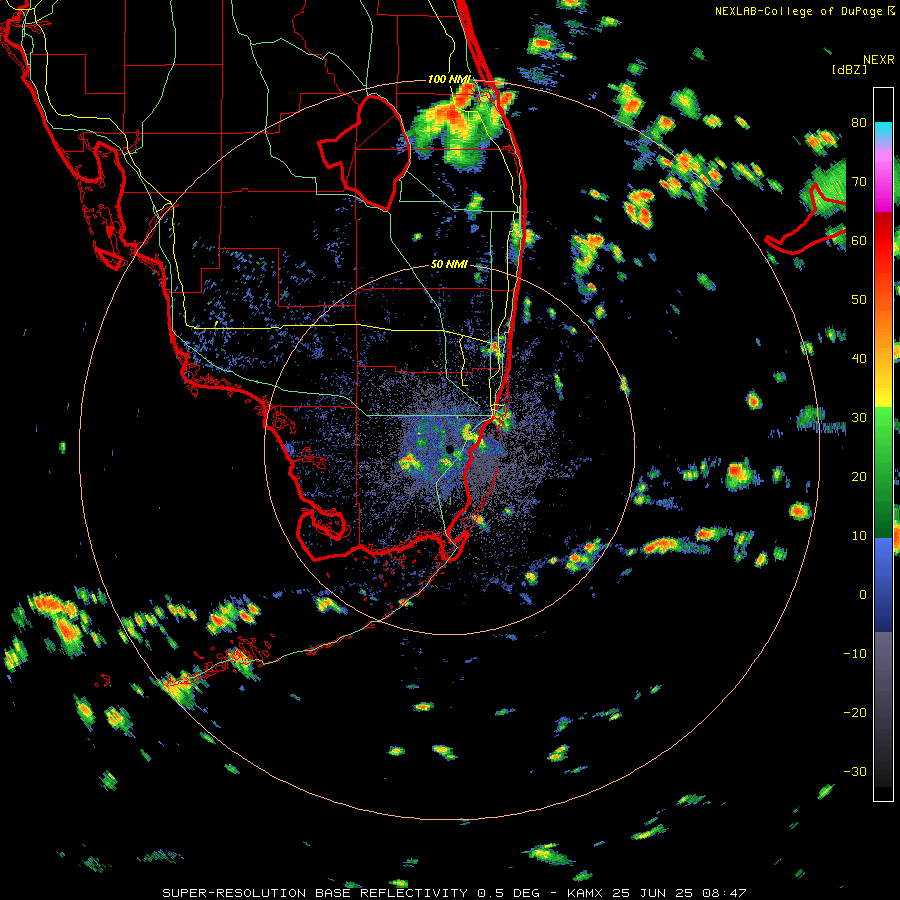Click the 10 value on the dBZ scale

coord(859,536)
